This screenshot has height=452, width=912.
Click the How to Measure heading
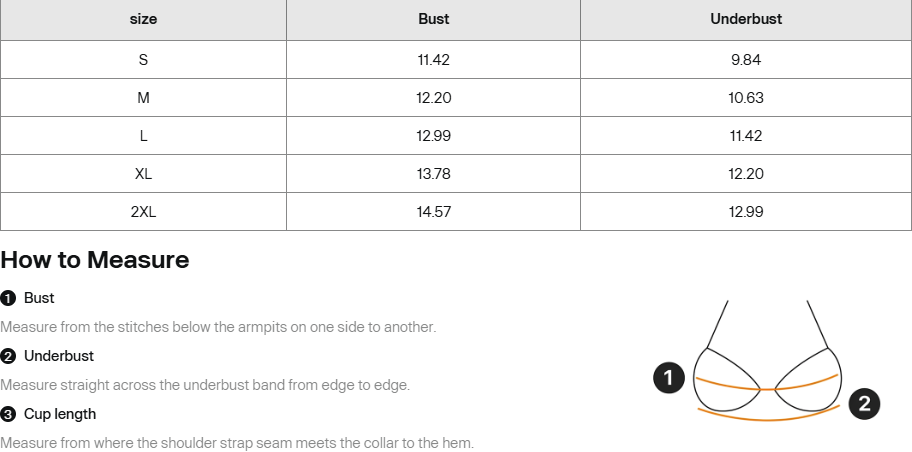(x=95, y=259)
